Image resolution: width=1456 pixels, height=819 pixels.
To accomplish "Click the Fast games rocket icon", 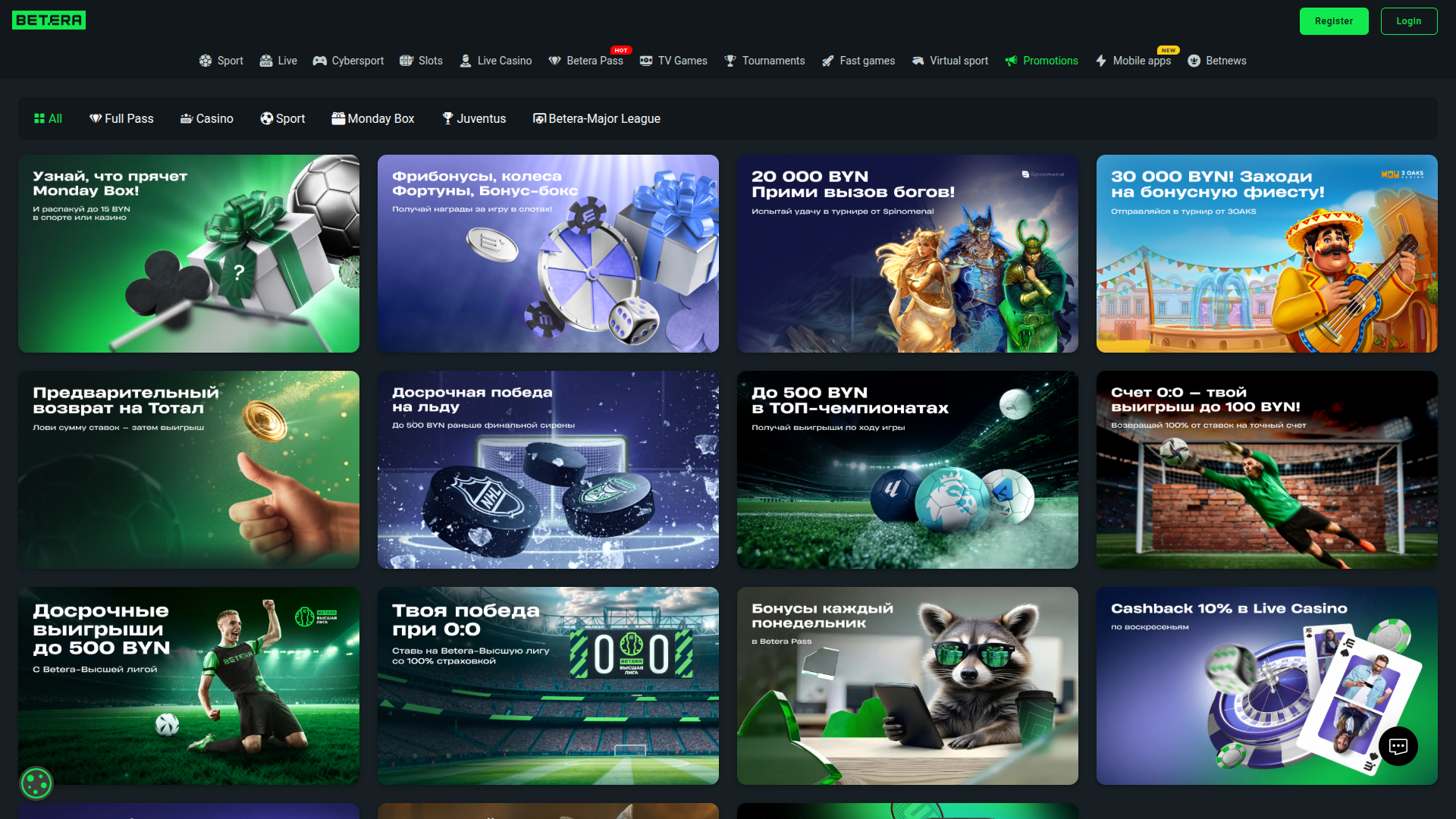I will point(828,61).
